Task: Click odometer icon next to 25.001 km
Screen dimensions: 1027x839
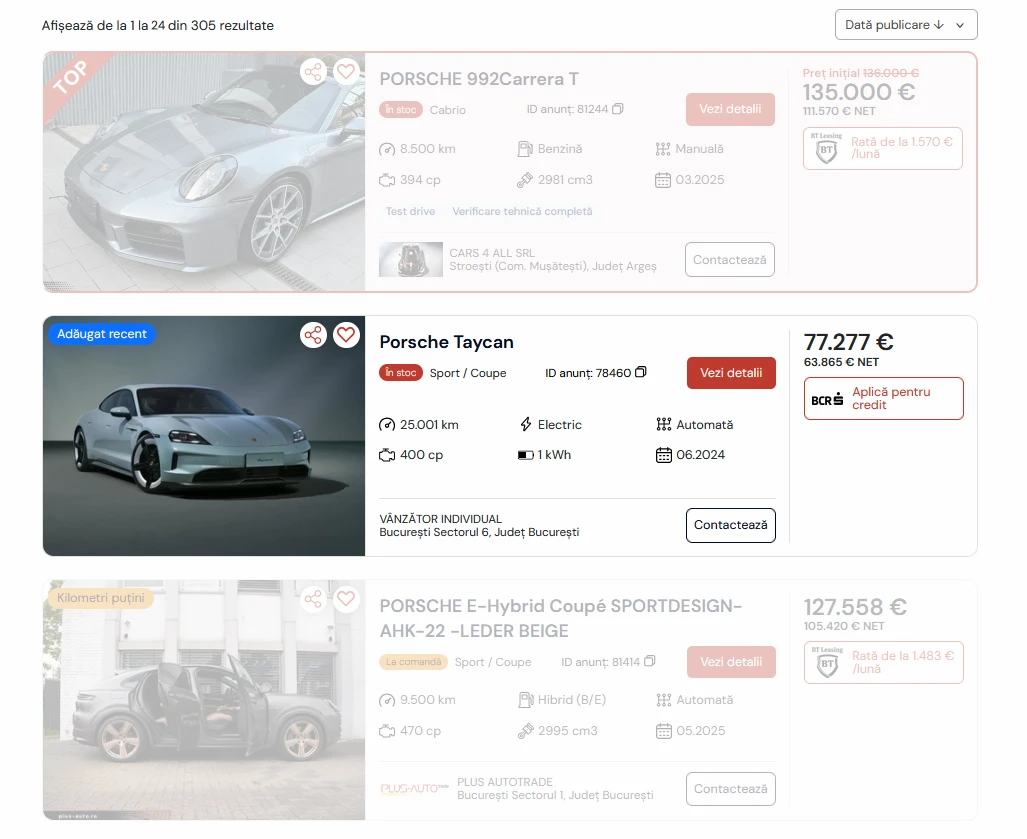Action: click(387, 425)
